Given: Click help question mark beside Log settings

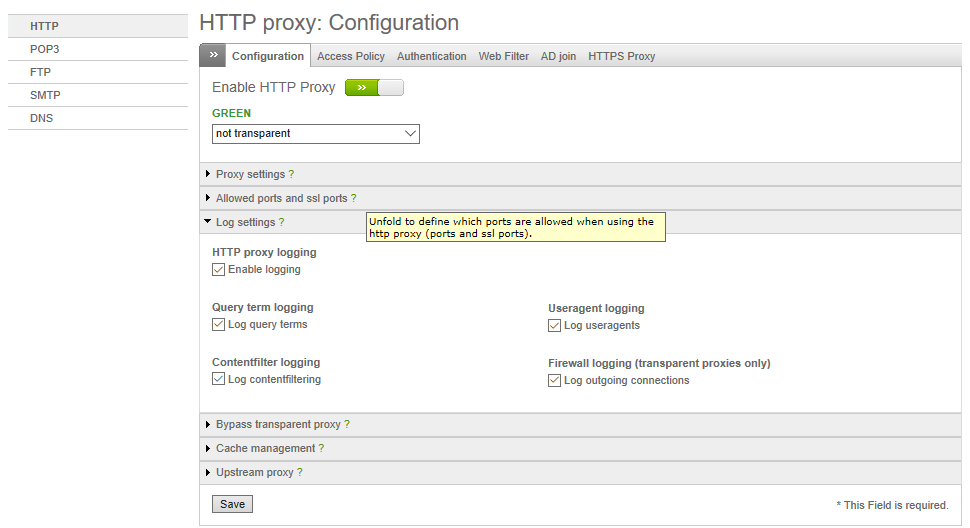Looking at the screenshot, I should pos(281,222).
